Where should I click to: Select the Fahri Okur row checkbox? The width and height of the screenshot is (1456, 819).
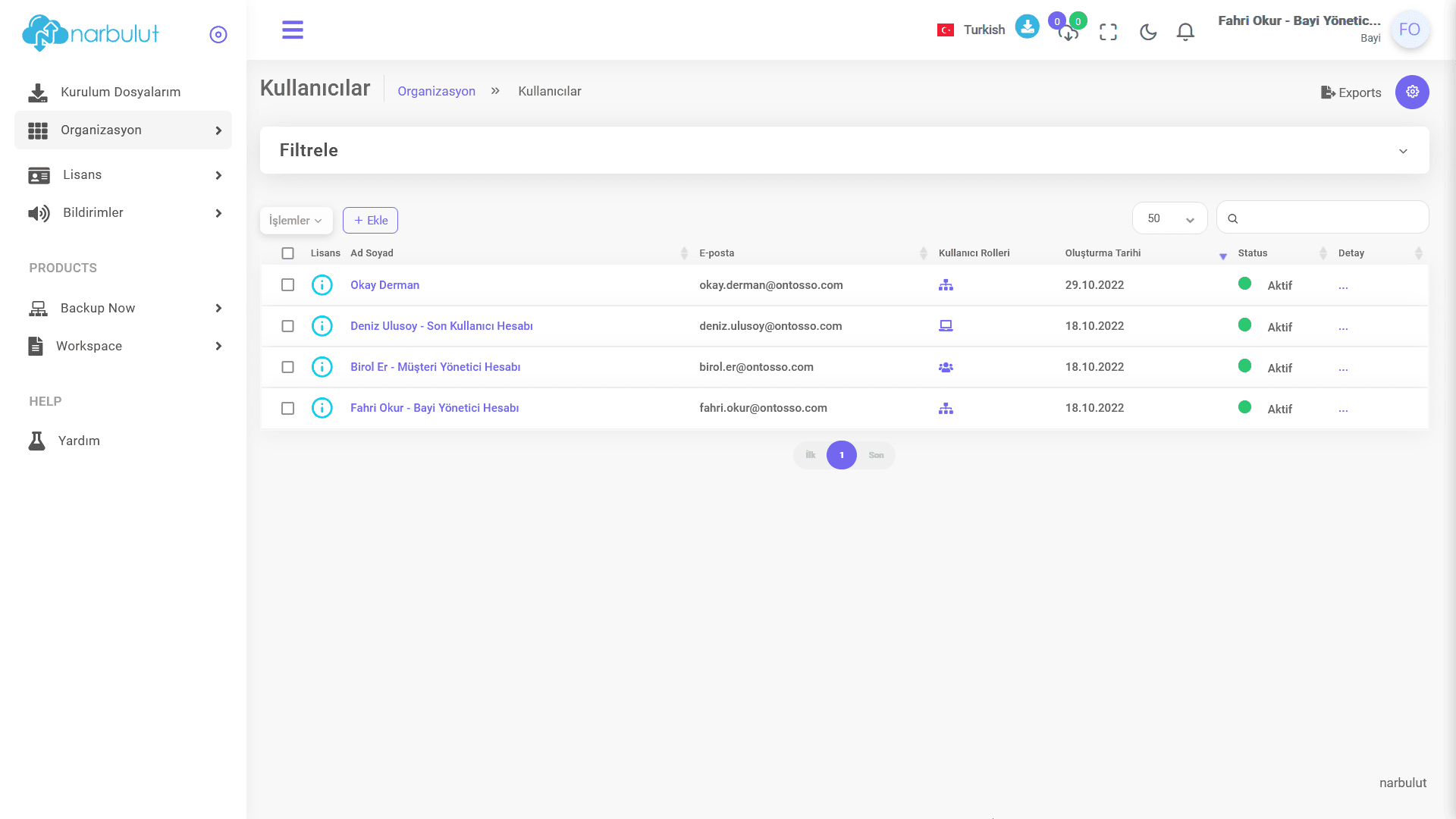click(x=287, y=408)
